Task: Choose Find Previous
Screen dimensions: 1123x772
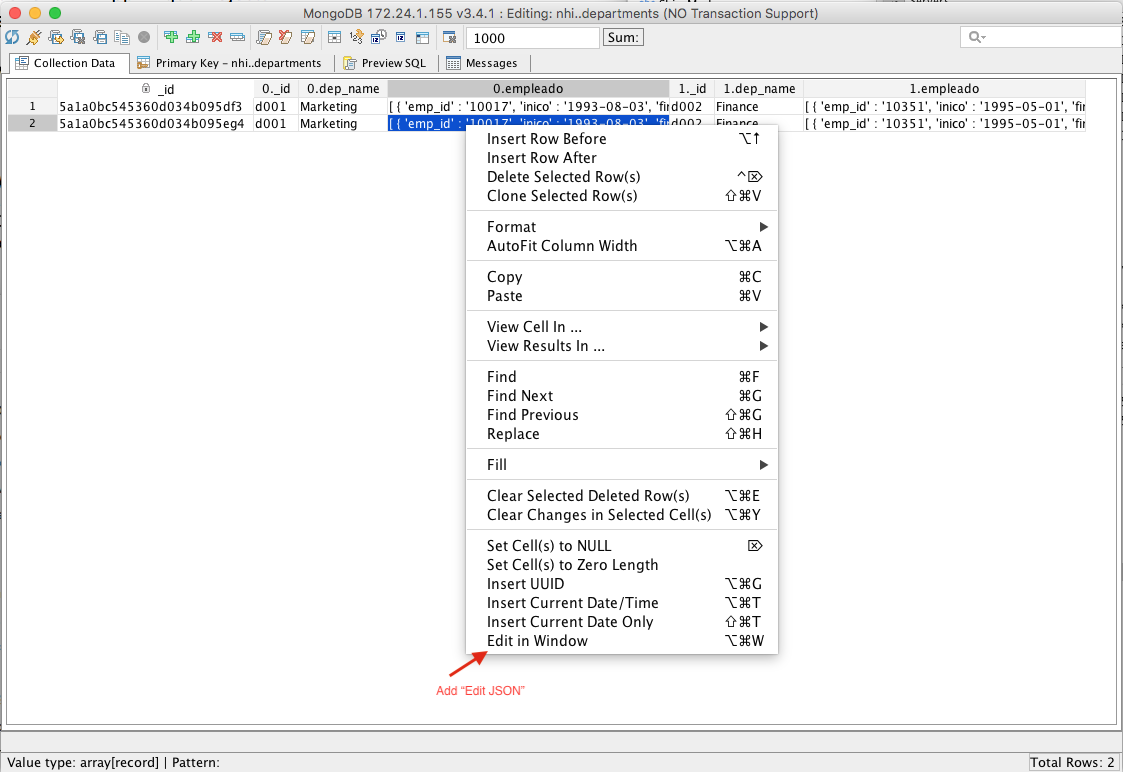Action: click(x=622, y=415)
